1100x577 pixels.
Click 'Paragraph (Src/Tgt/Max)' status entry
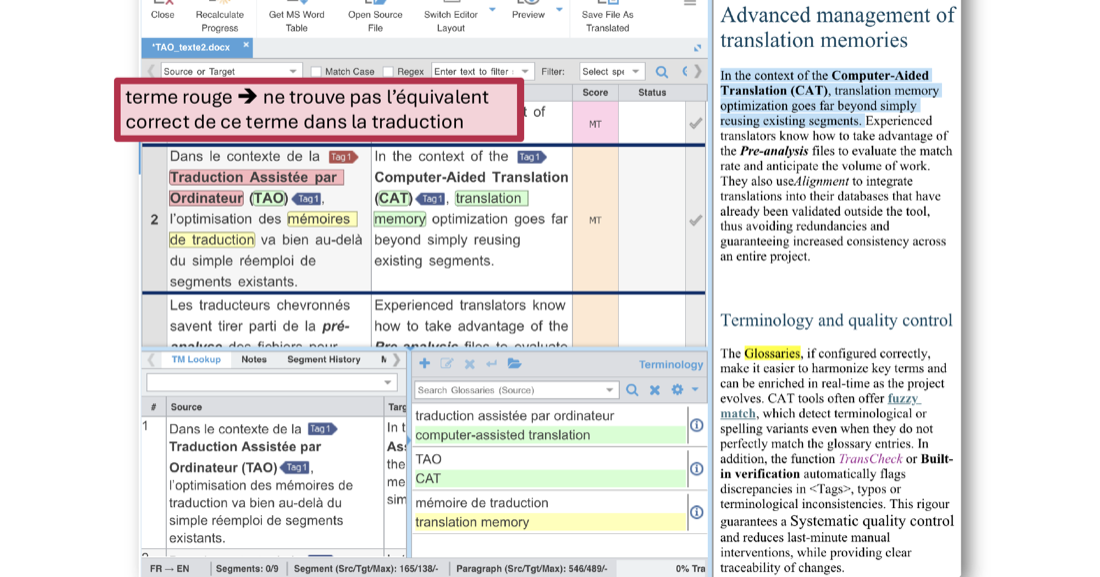532,569
